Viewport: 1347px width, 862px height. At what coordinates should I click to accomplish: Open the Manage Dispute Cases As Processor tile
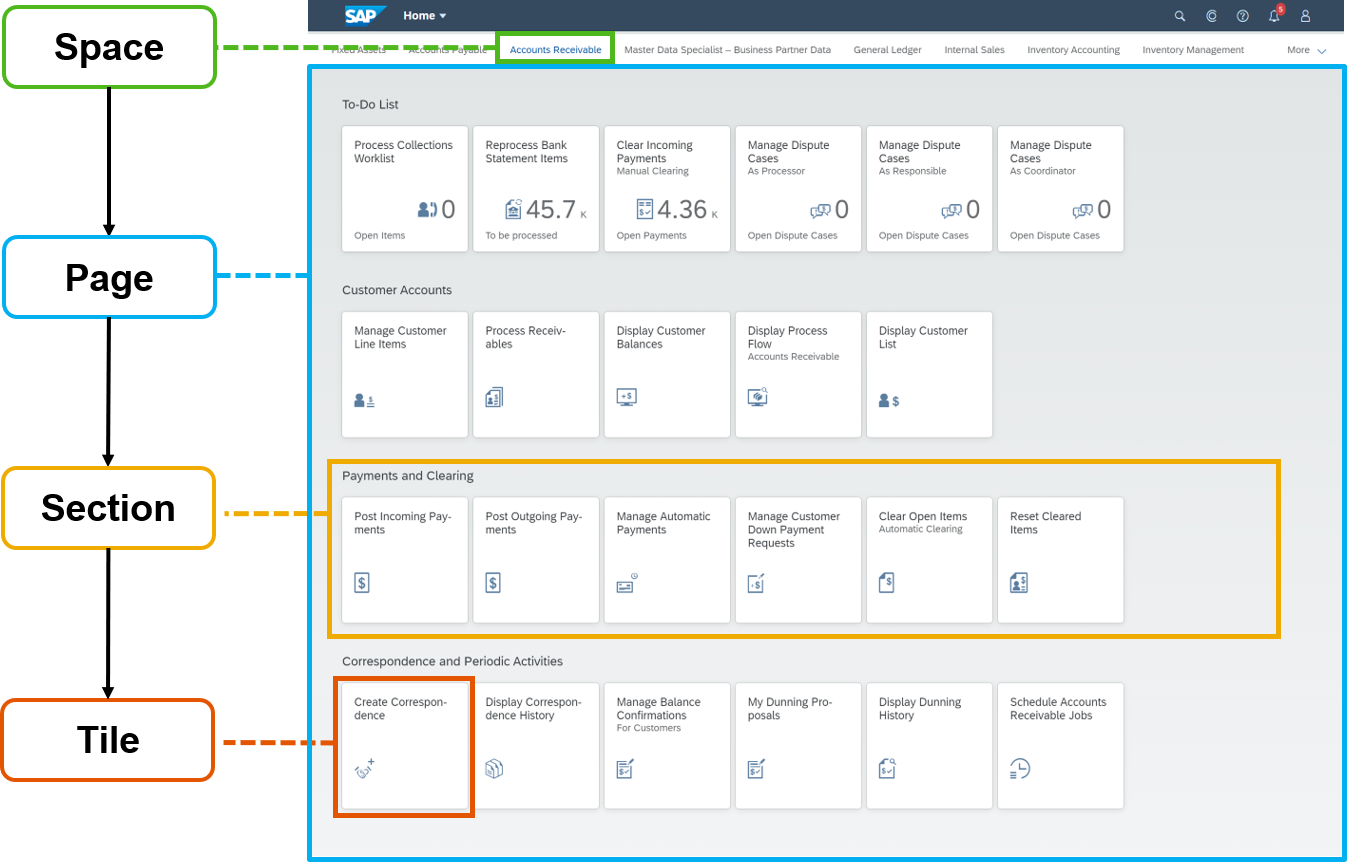tap(798, 188)
